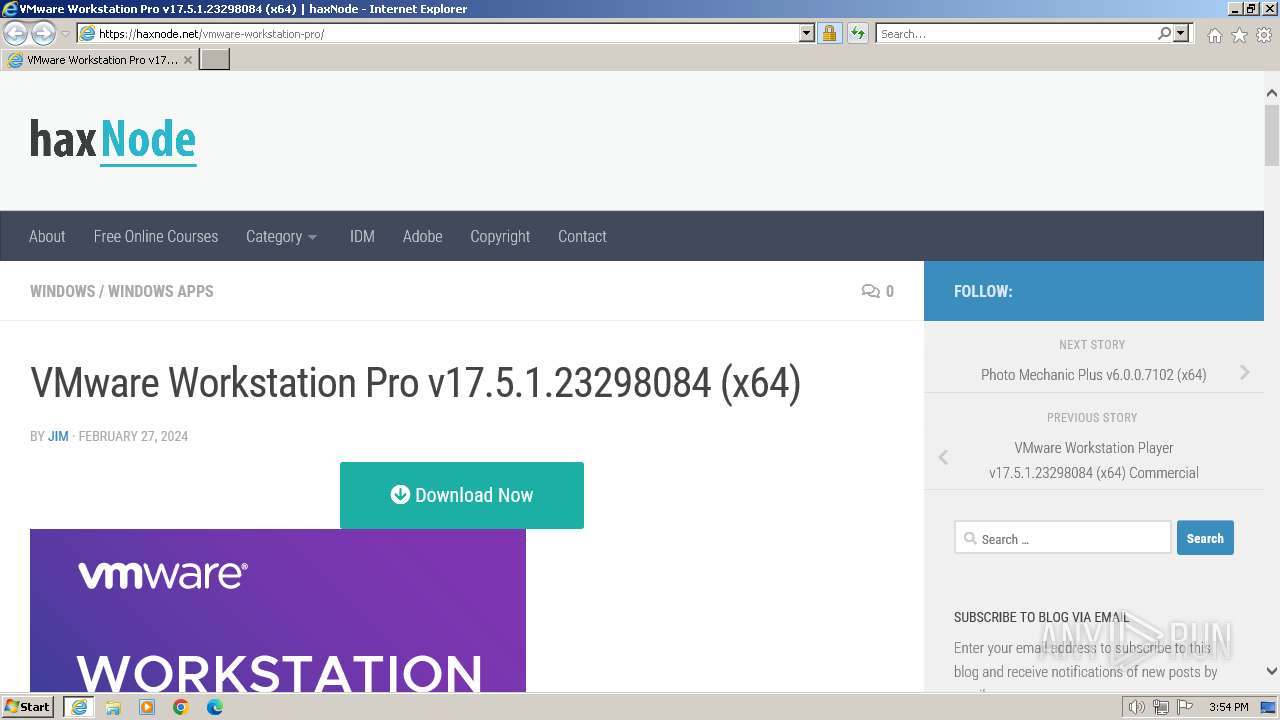Expand the search provider dropdown
1280x720 pixels.
1181,34
